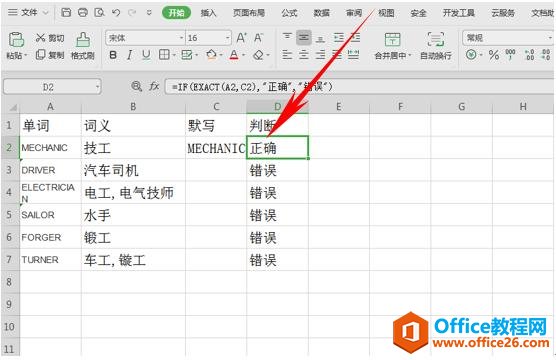Open the font size dropdown showing 16
Viewport: 556px width, 360px height.
[227, 38]
